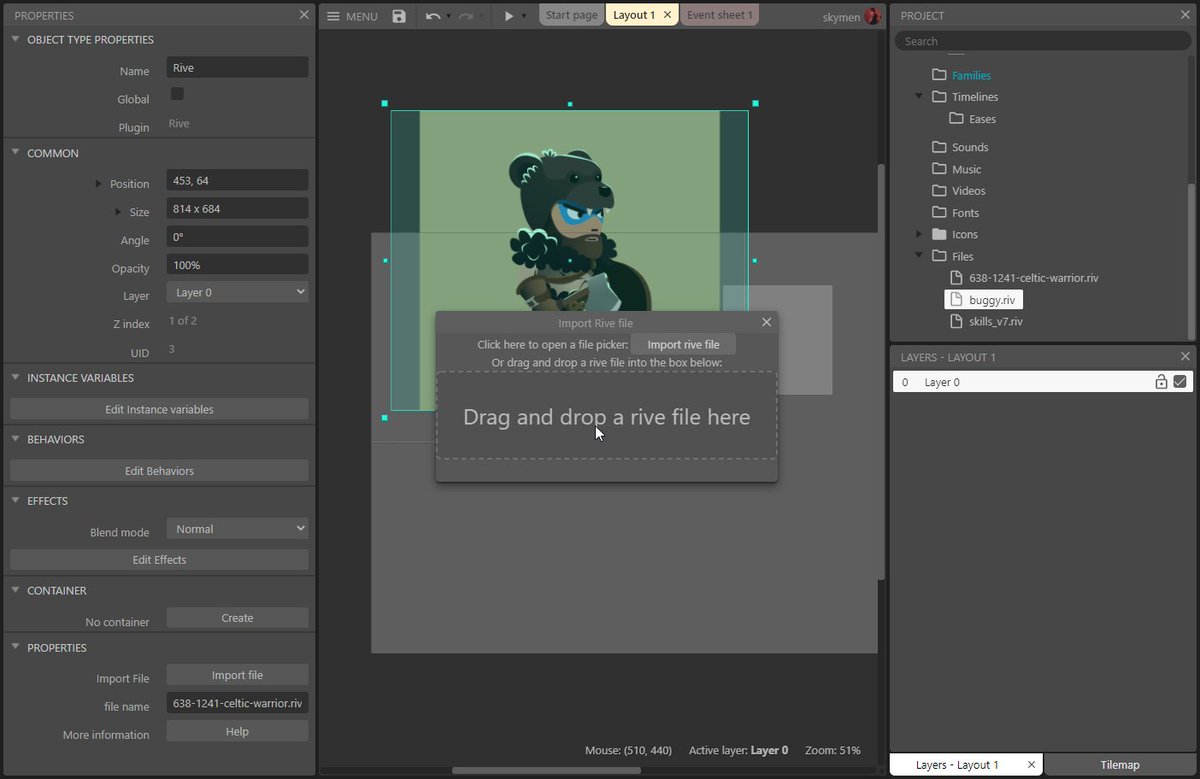Switch to the Event sheet 1 tab
The width and height of the screenshot is (1200, 779).
[x=720, y=15]
